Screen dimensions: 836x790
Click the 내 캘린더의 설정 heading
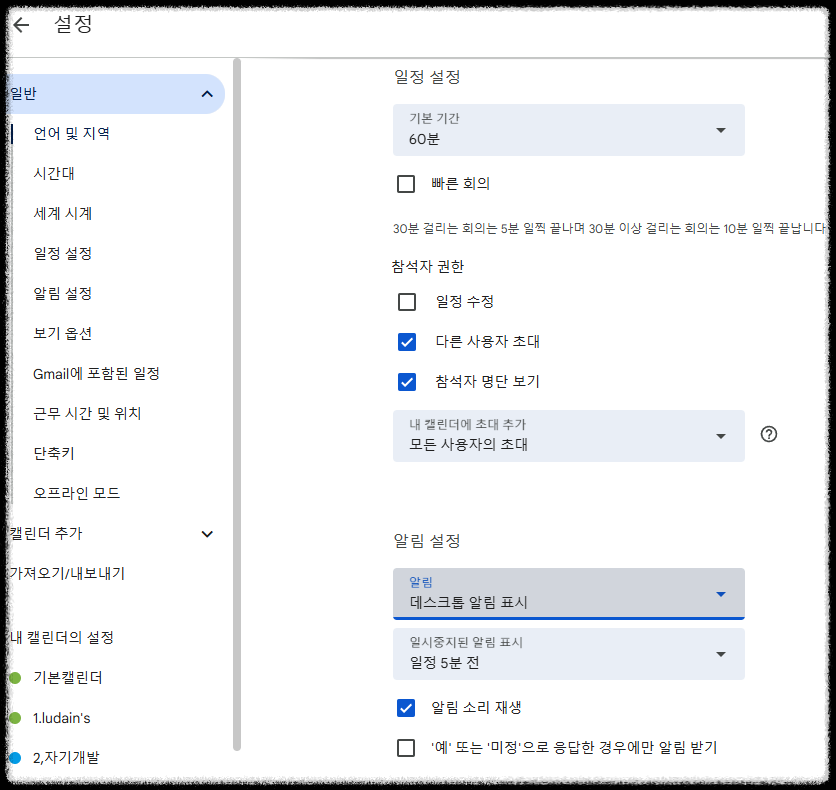tap(62, 638)
